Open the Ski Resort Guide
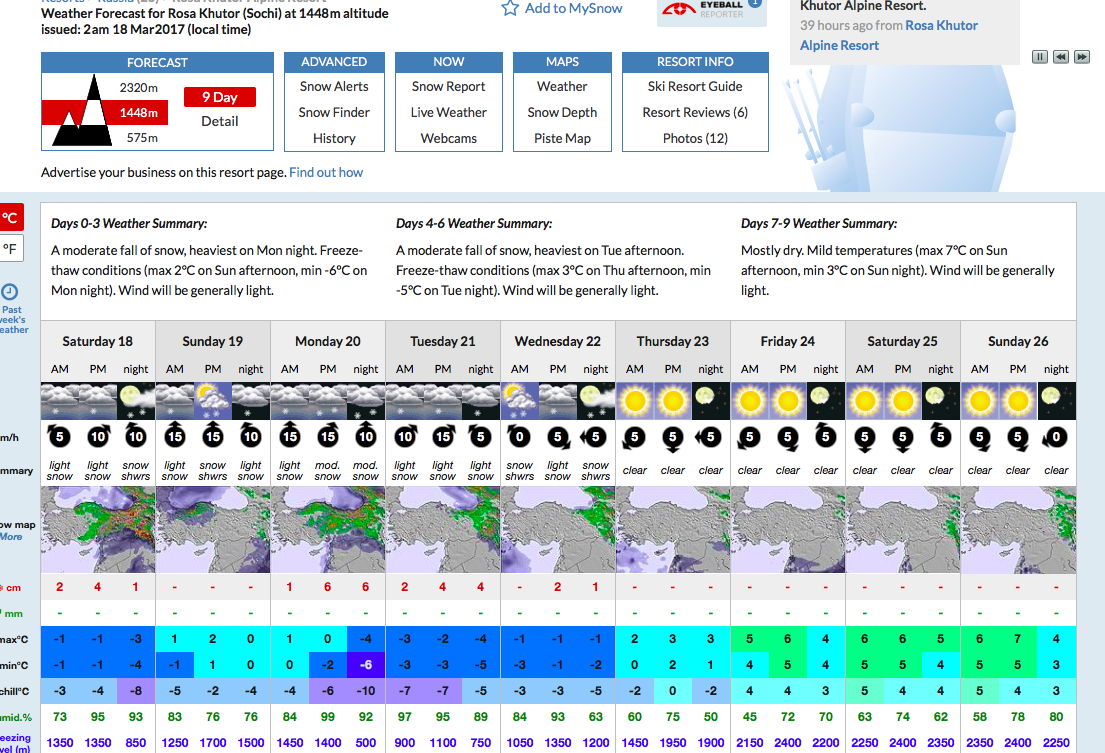 [695, 87]
